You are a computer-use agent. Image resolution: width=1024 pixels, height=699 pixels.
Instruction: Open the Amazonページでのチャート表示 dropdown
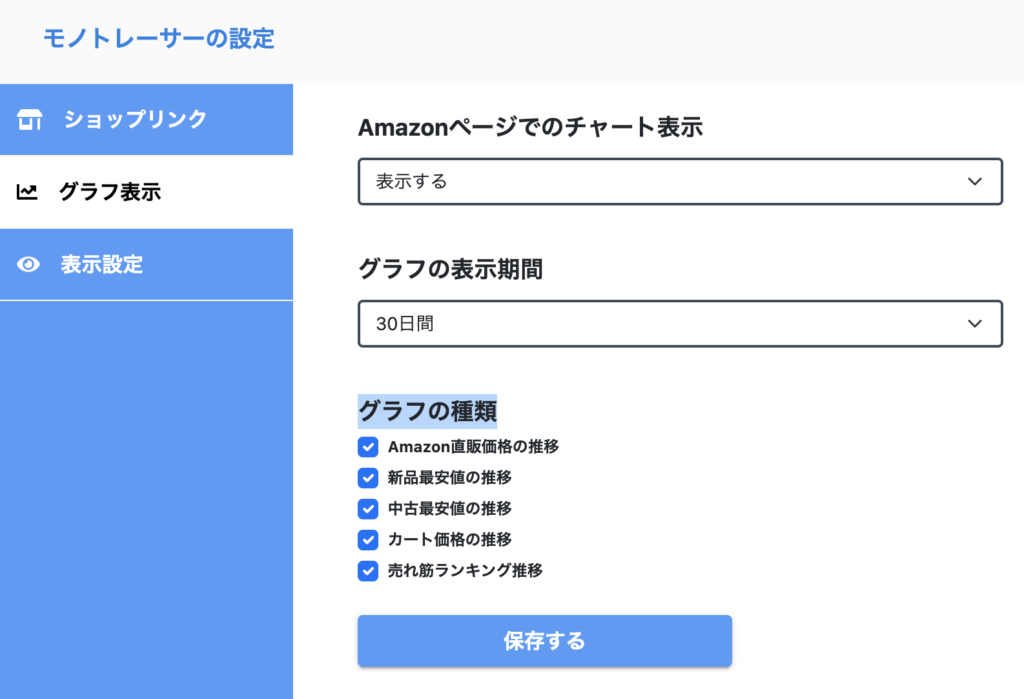click(x=680, y=182)
